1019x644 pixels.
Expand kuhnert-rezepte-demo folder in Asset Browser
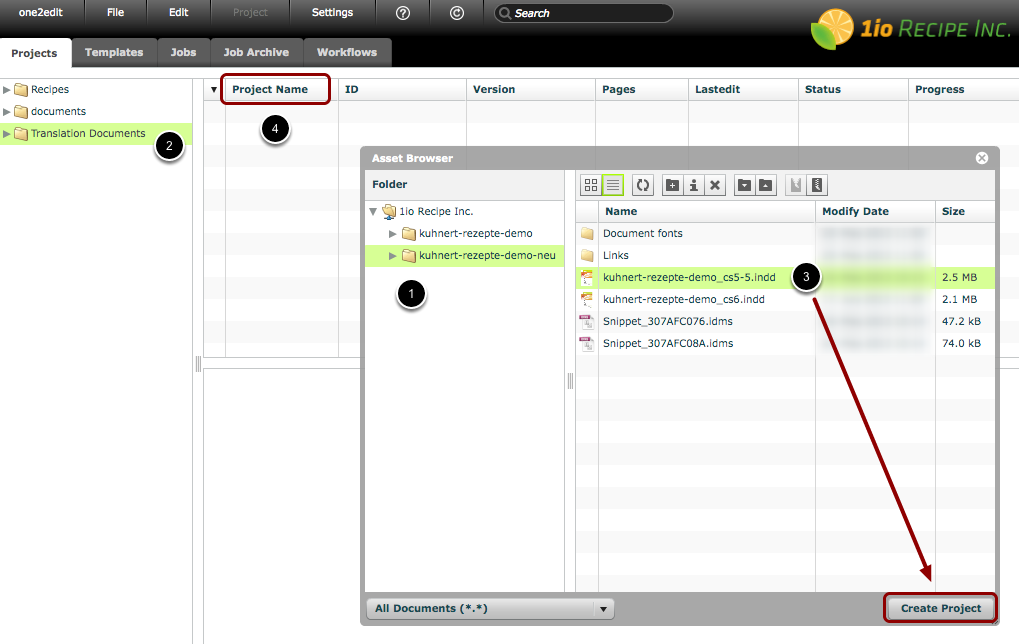click(393, 234)
